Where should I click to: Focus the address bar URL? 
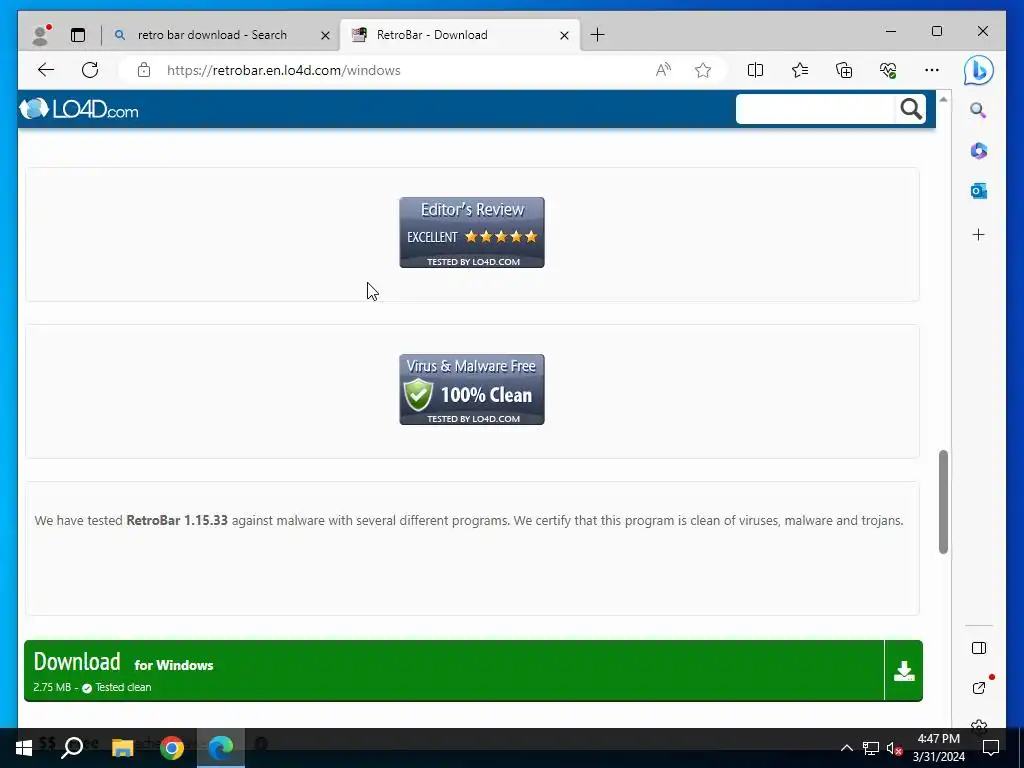[x=283, y=71]
